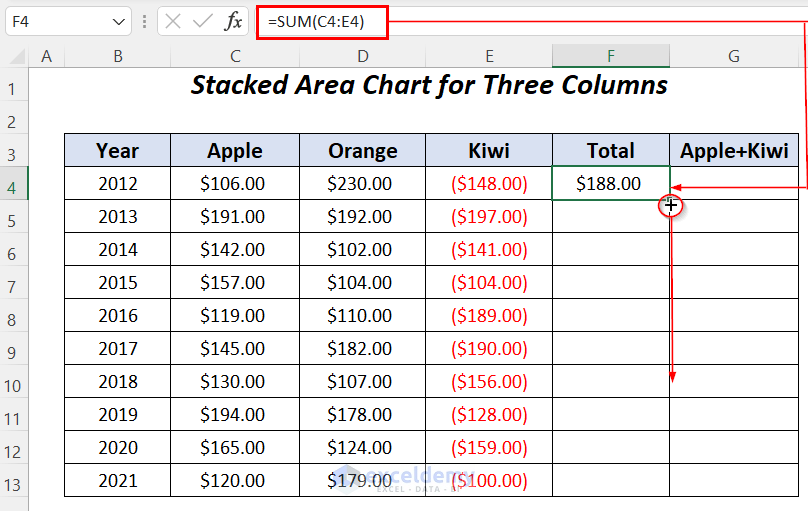Open the Name Box dropdown arrow
This screenshot has width=808, height=511.
[119, 21]
